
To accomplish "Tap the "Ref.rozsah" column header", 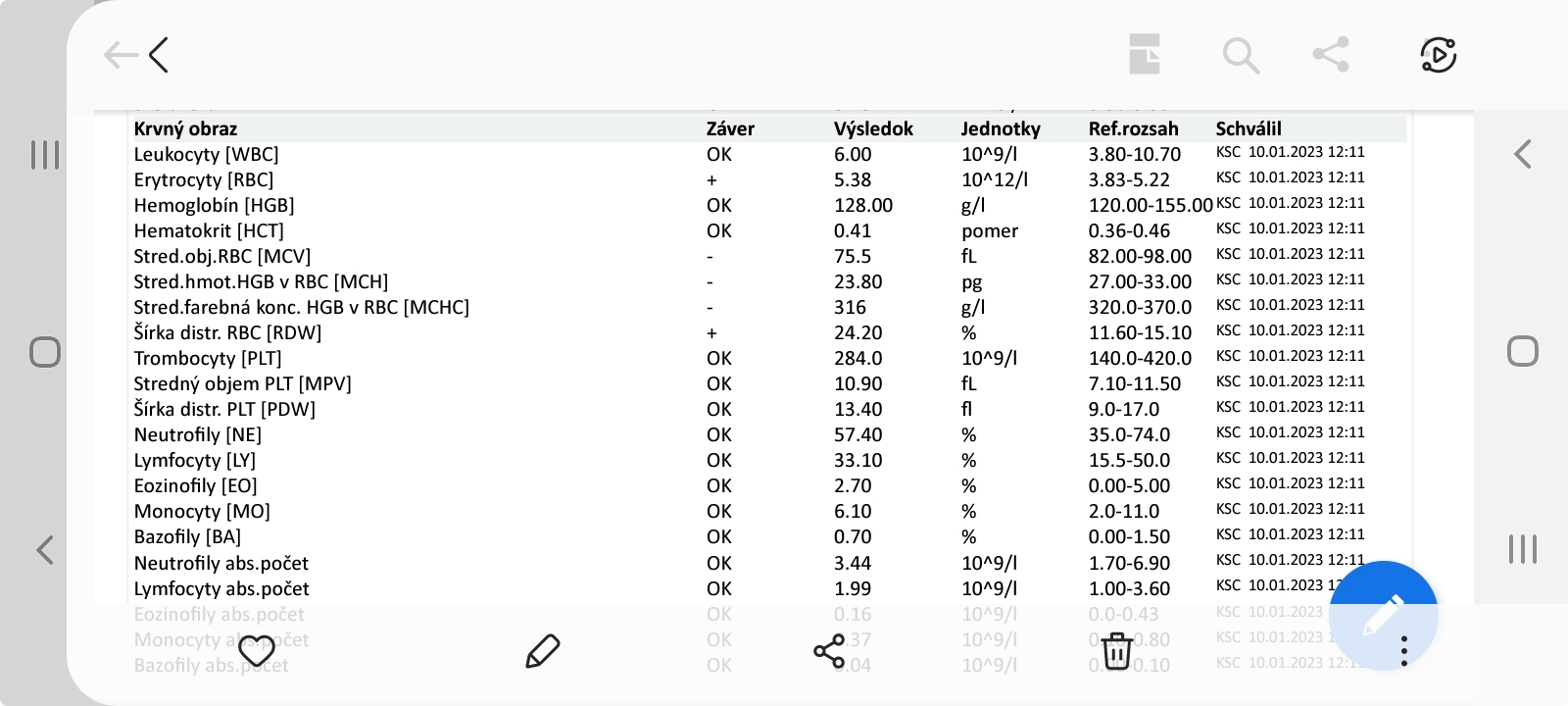I will (1133, 128).
